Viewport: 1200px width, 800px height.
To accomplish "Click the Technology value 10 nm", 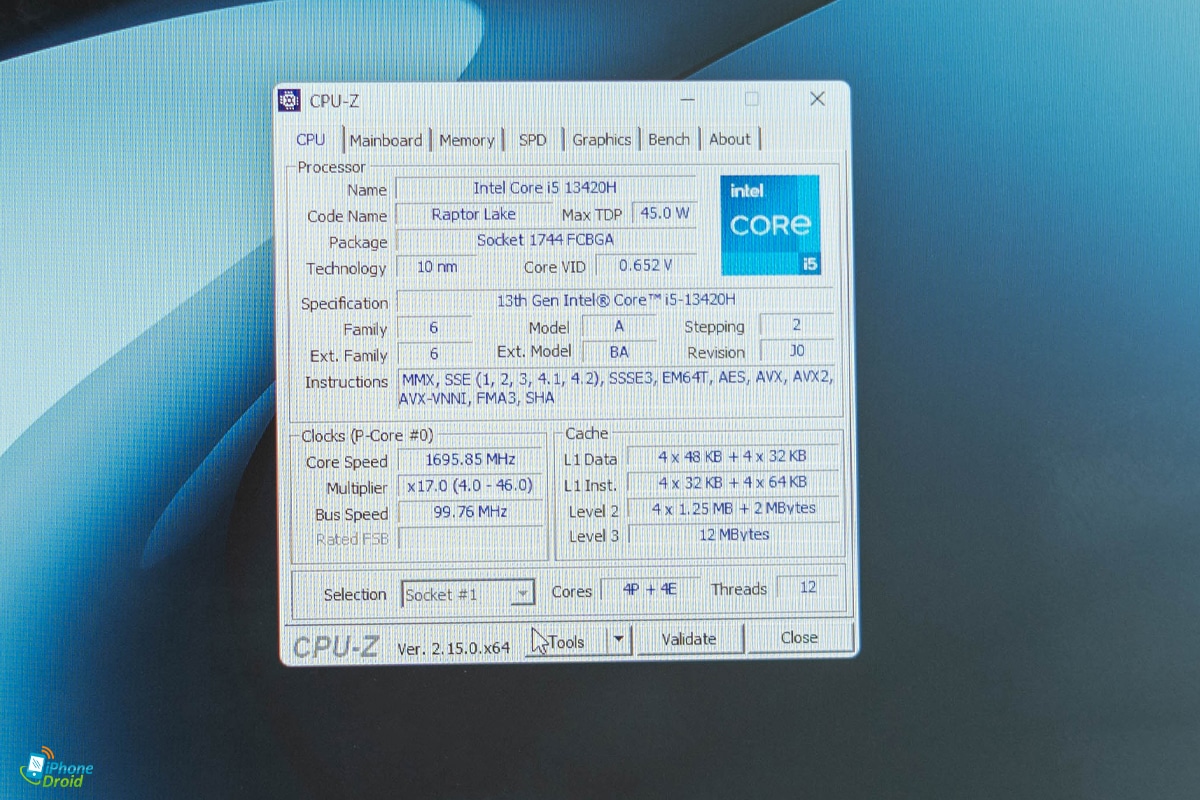I will pos(436,267).
